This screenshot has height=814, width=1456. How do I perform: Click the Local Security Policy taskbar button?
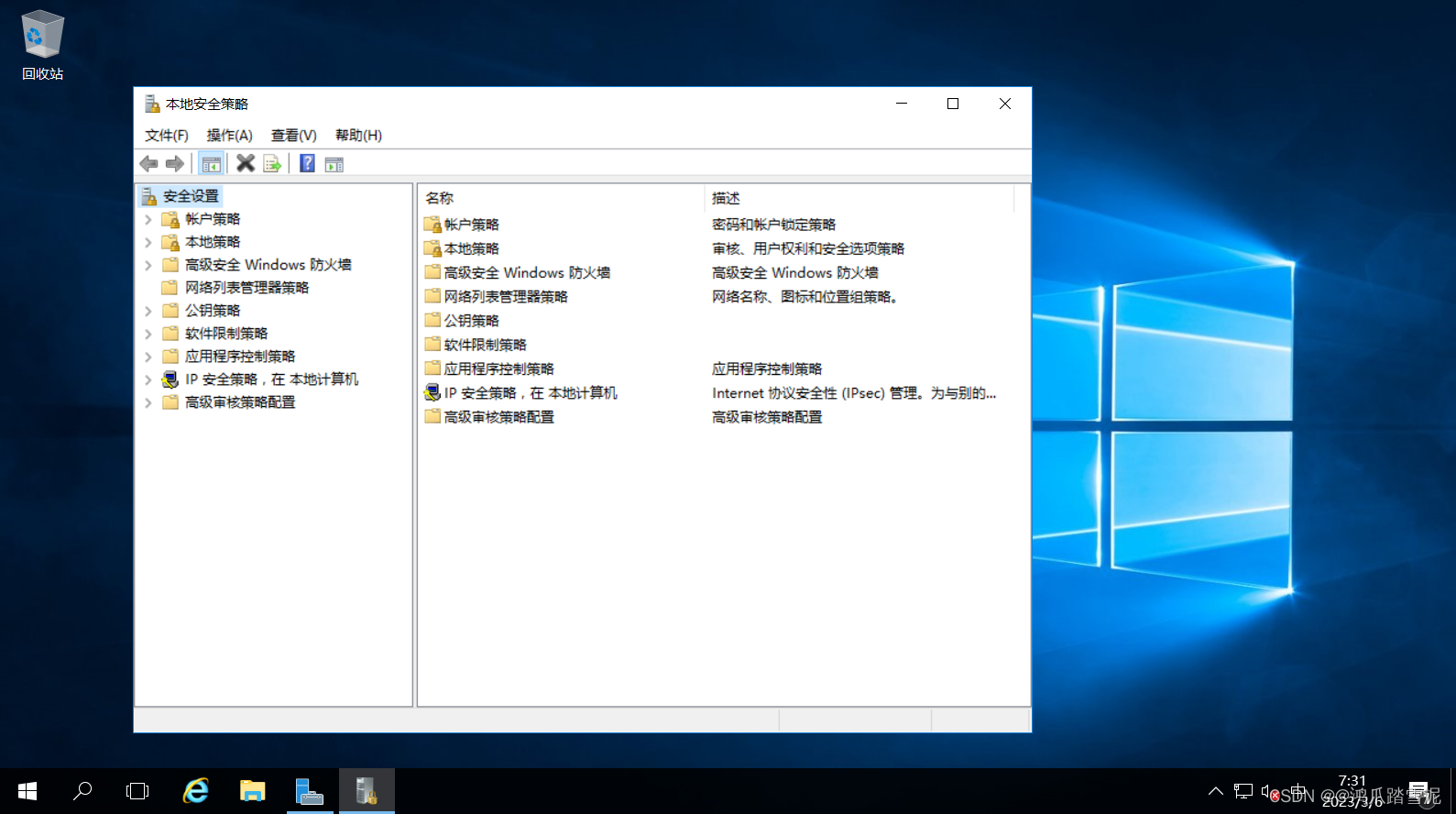[367, 790]
